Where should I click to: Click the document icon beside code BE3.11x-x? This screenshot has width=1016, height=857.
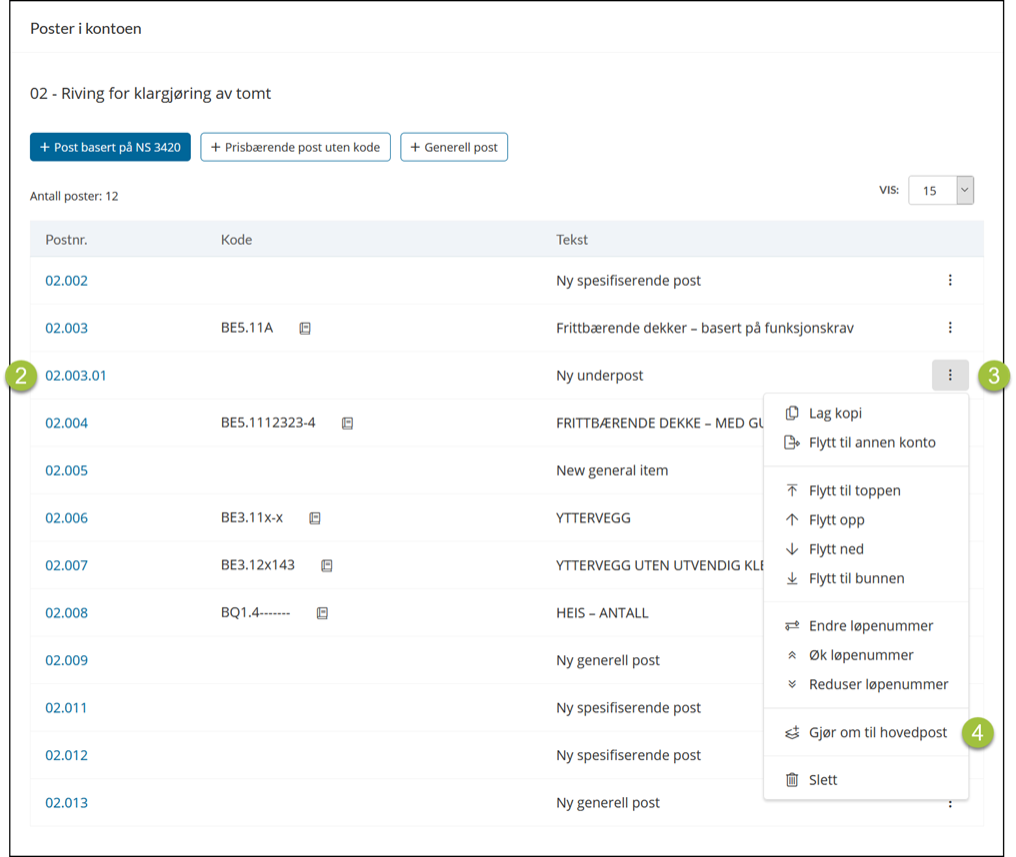(315, 518)
